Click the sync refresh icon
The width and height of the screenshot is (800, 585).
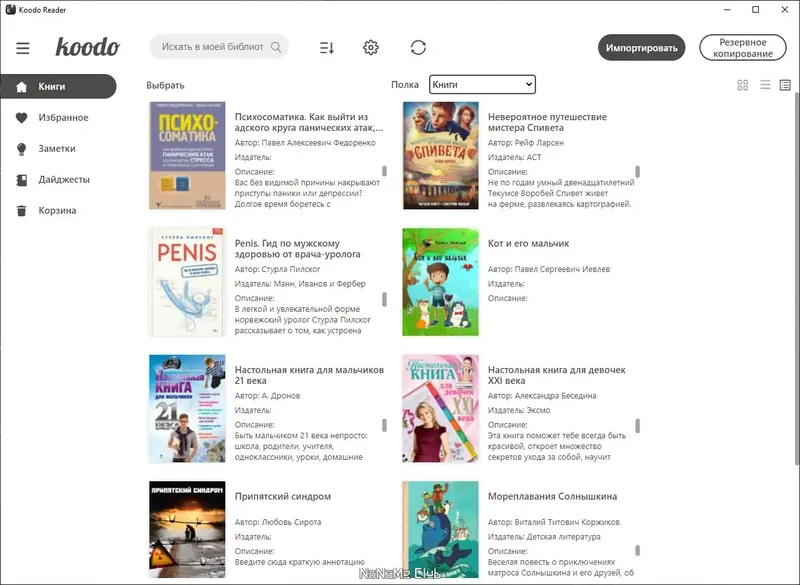coord(418,47)
